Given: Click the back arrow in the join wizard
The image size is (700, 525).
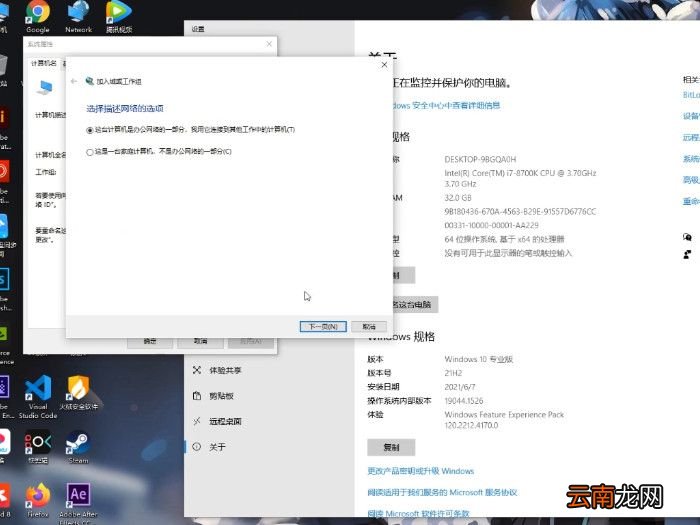Looking at the screenshot, I should (x=74, y=81).
